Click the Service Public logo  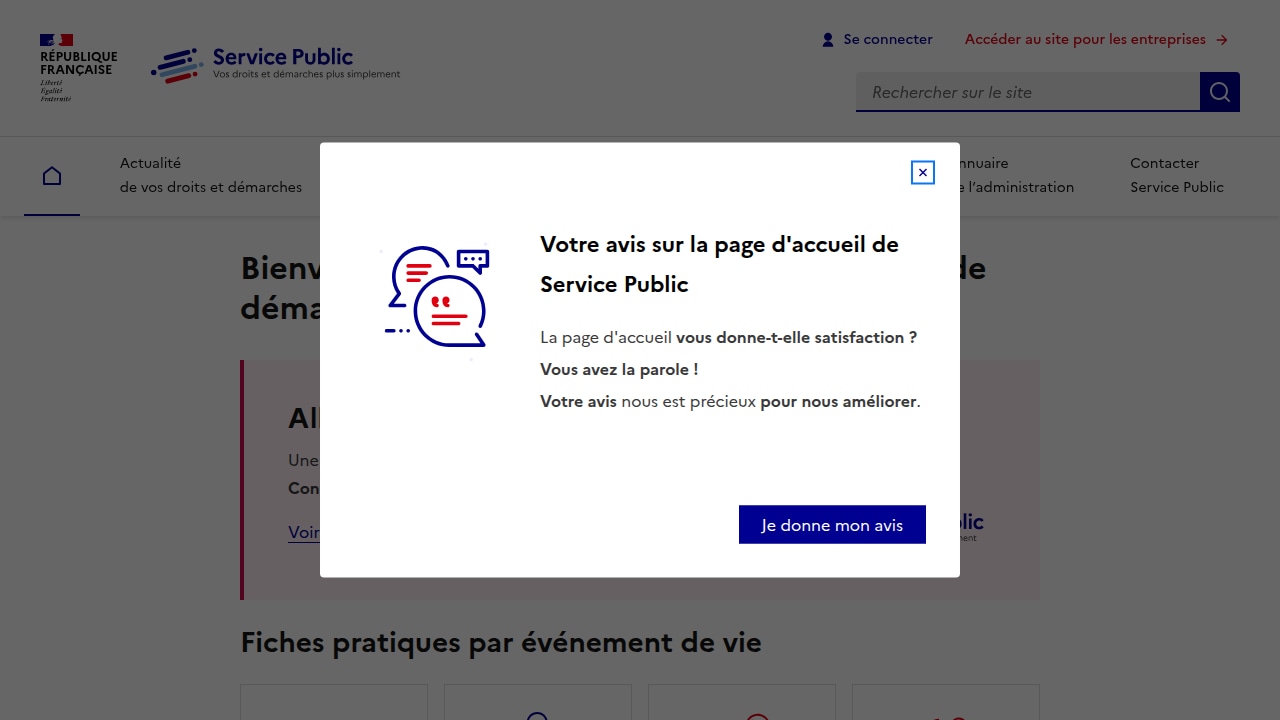point(276,65)
